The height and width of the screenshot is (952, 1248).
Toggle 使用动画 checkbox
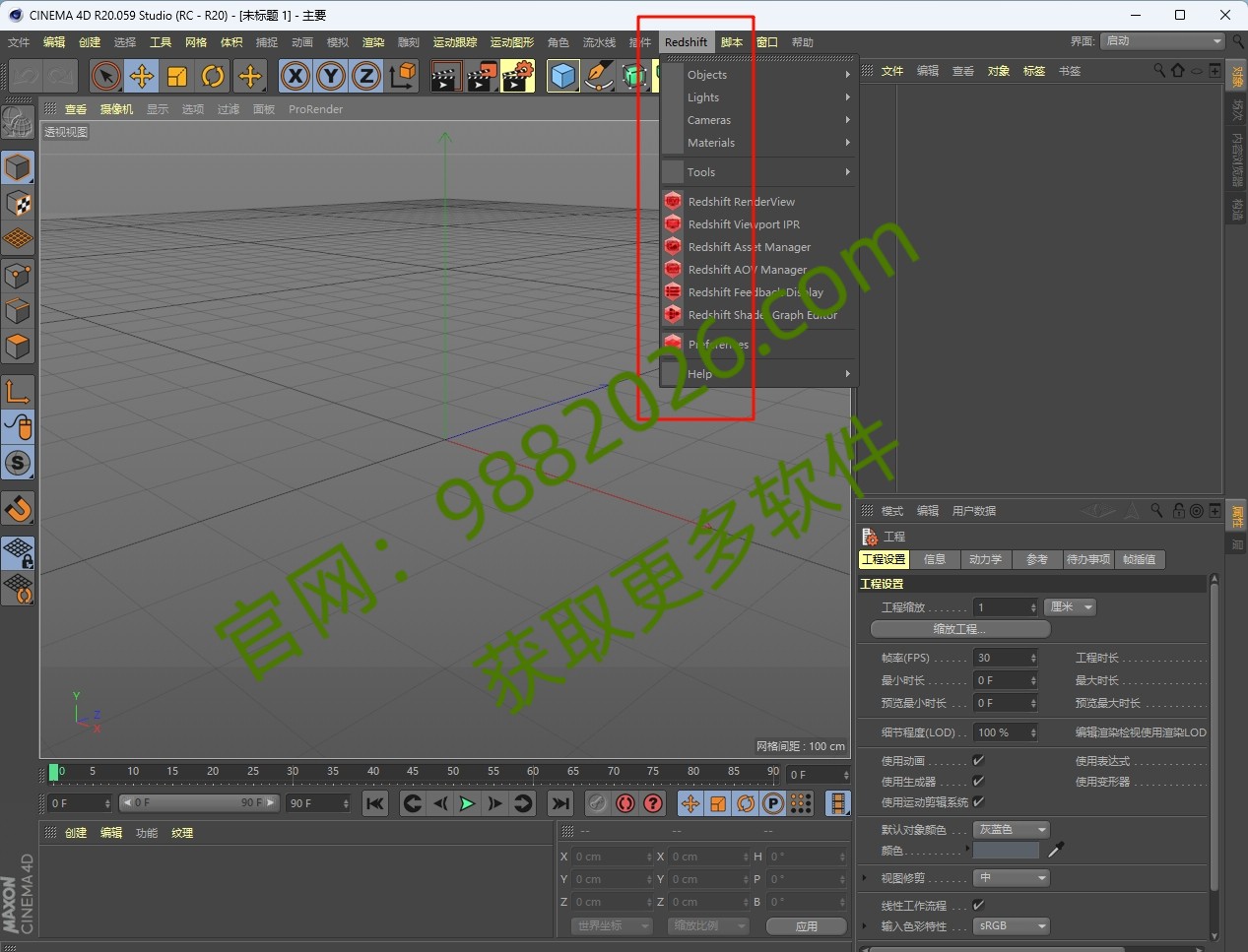(x=978, y=761)
